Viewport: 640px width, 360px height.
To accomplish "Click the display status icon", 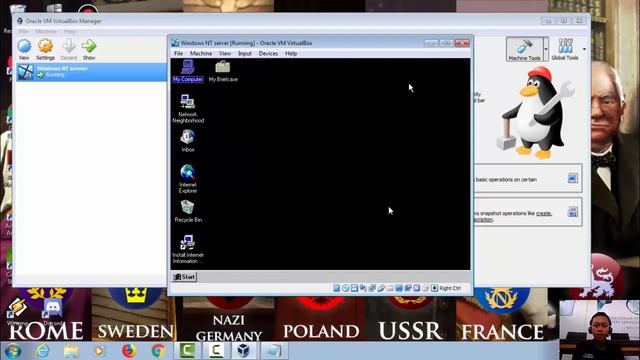I will (x=399, y=288).
